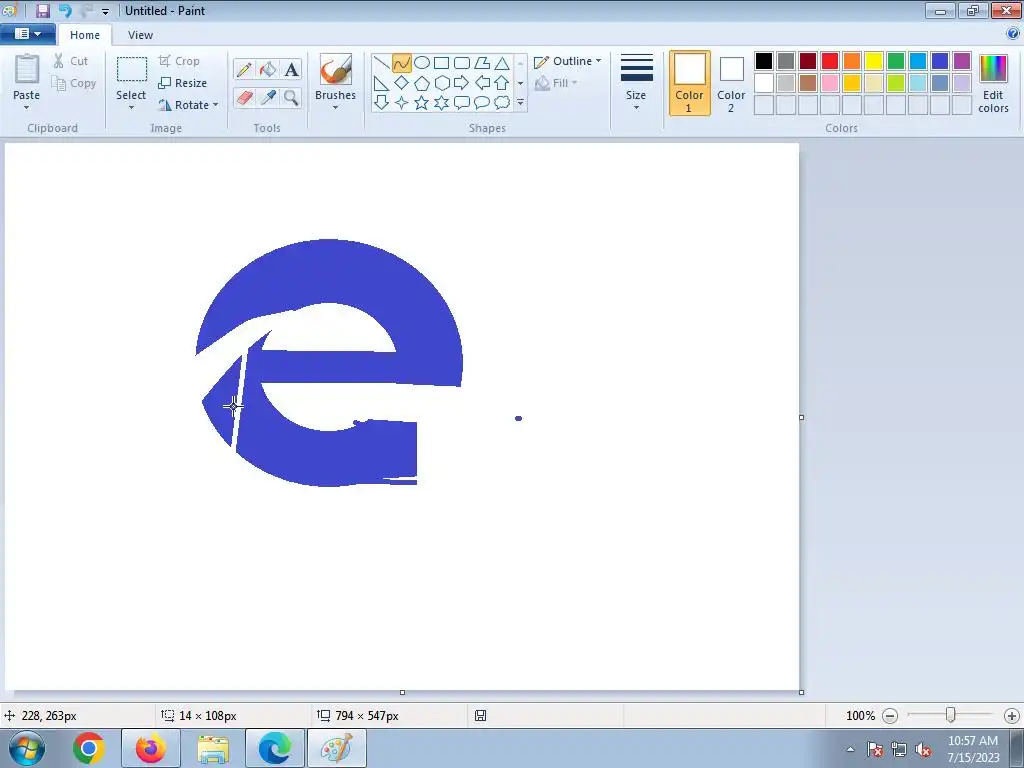Viewport: 1024px width, 768px height.
Task: Choose the Left arrow shape
Action: tap(482, 83)
